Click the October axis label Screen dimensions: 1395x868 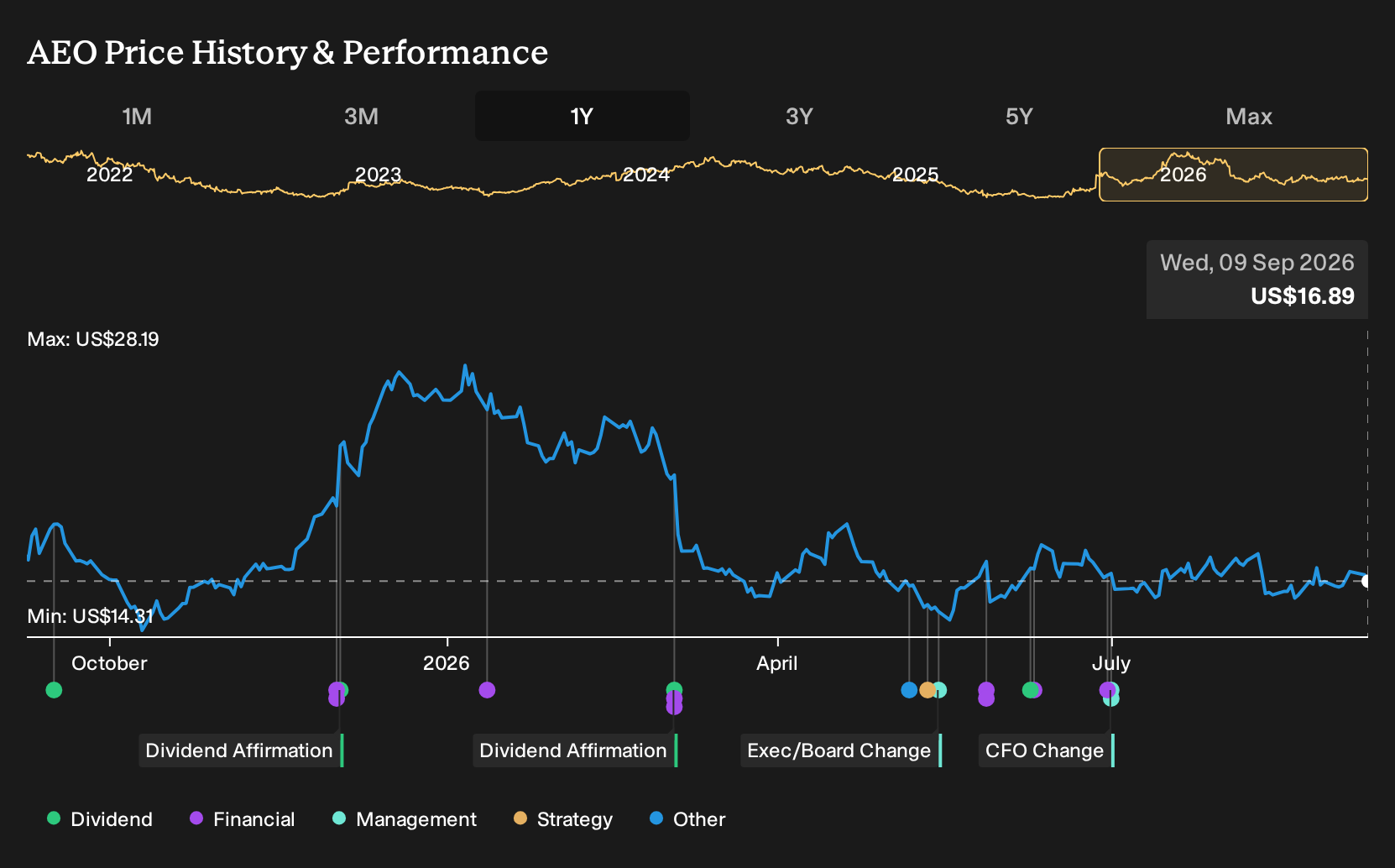tap(109, 663)
